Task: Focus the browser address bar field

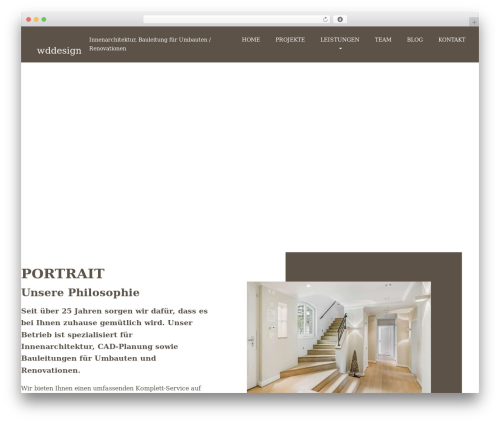Action: [x=236, y=19]
